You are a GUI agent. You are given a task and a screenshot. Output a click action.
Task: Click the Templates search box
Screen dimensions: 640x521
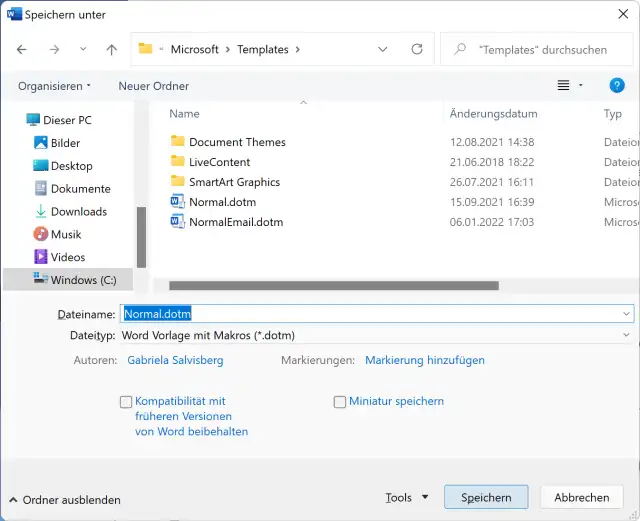[x=545, y=49]
